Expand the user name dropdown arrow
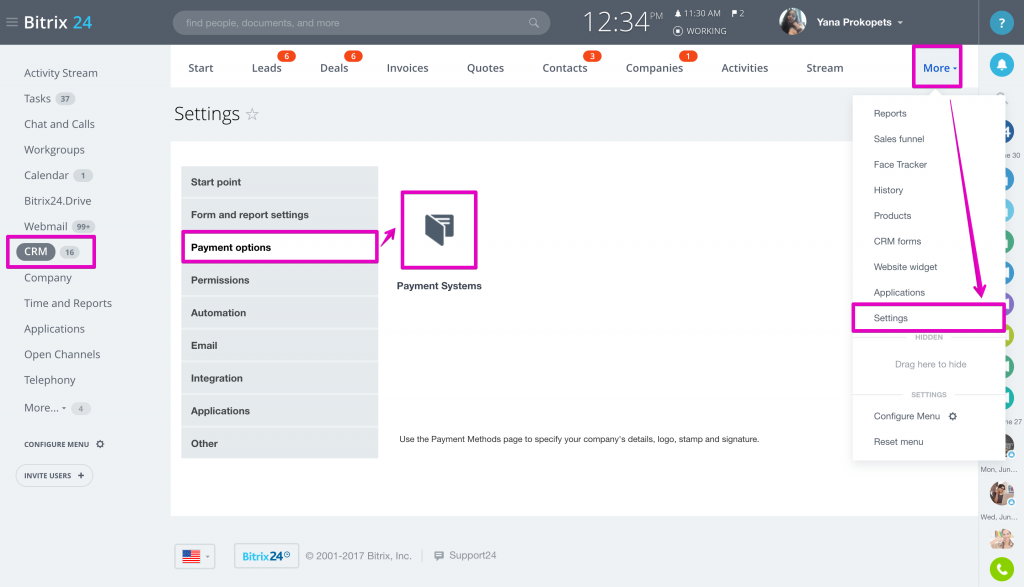 click(x=900, y=22)
